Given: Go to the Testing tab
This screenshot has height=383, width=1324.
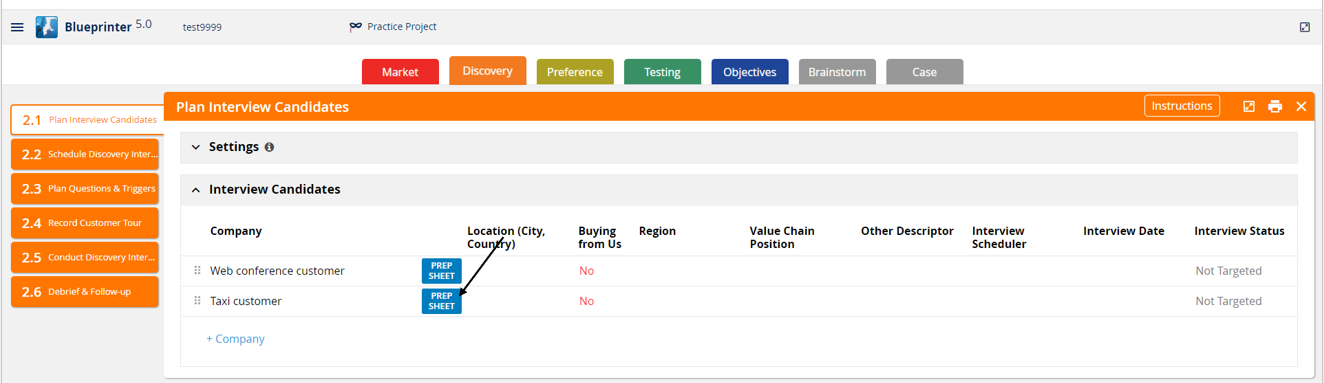Looking at the screenshot, I should click(662, 72).
